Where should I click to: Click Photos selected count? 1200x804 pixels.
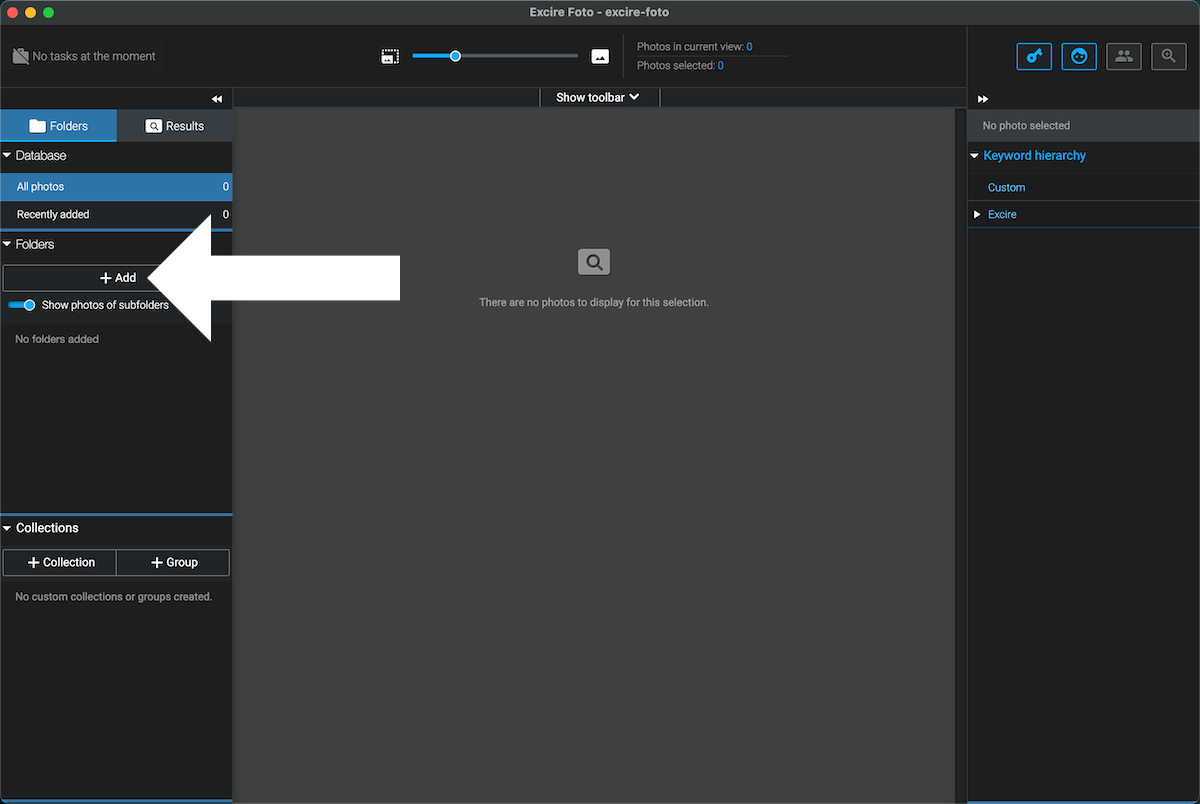click(x=720, y=66)
